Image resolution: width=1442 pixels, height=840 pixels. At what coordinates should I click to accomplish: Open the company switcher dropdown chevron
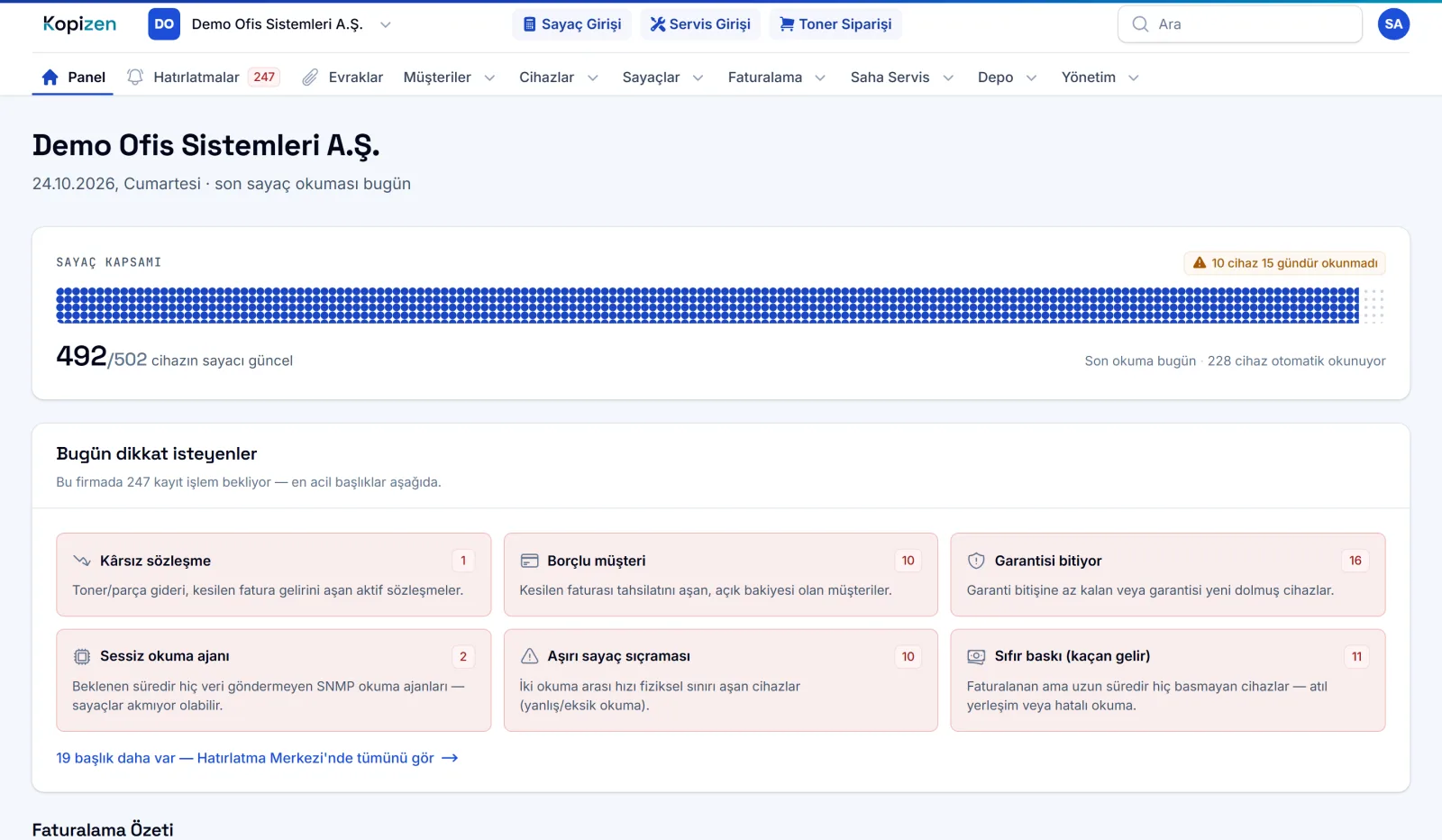(x=386, y=24)
